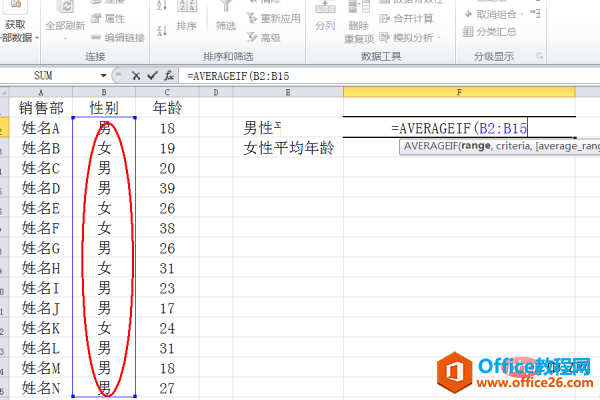Click the age cell with value 38

point(167,228)
